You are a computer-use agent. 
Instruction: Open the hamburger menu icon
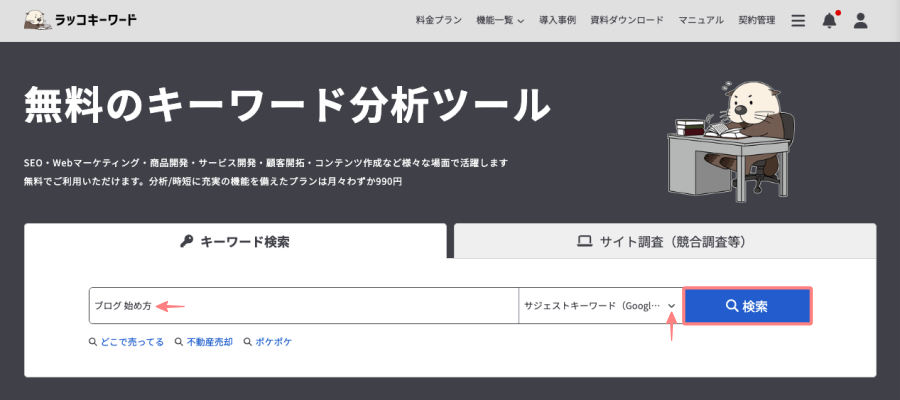[798, 21]
